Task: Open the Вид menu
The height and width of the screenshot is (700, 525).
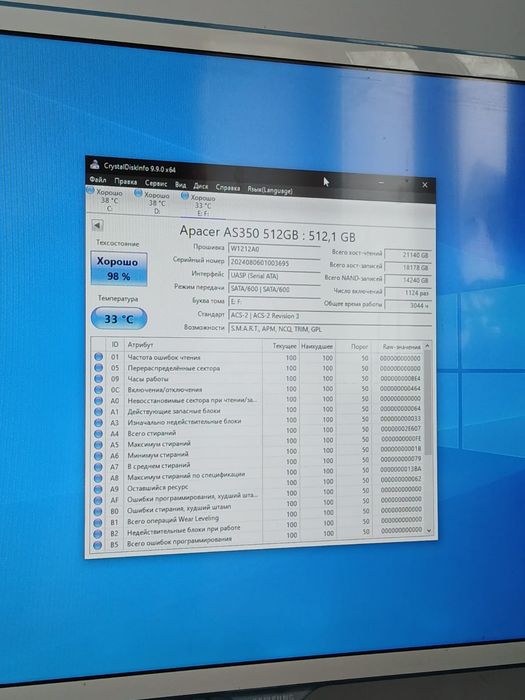Action: [x=180, y=184]
